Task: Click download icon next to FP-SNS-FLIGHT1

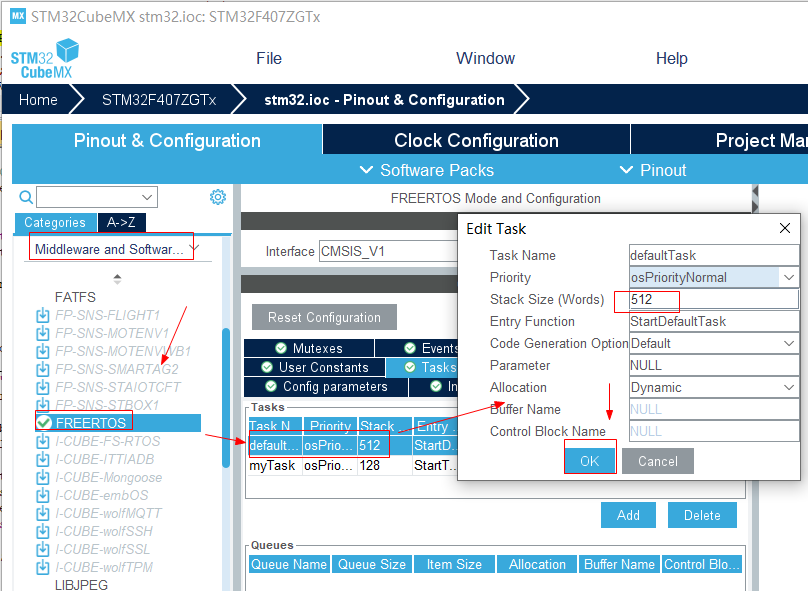Action: click(43, 315)
